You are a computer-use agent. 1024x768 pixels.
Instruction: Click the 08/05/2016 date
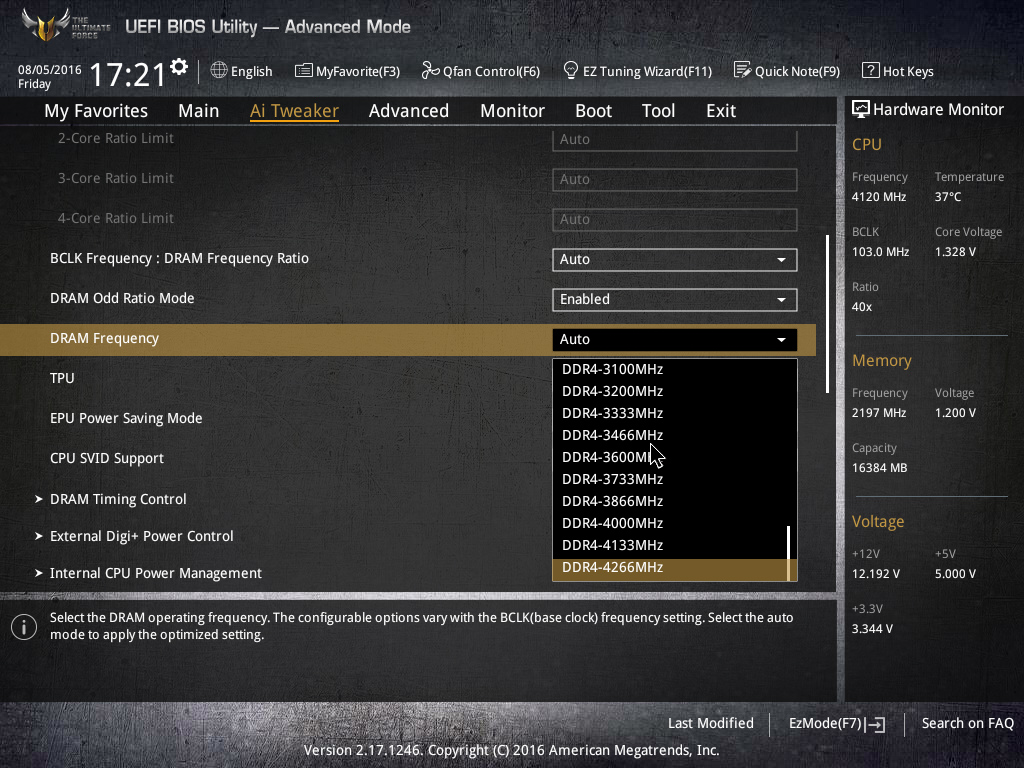coord(50,69)
